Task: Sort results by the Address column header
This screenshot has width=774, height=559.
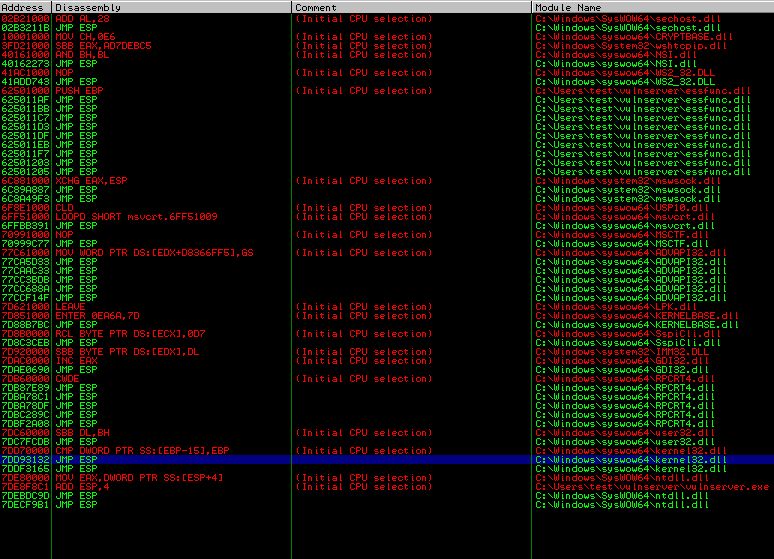Action: [x=25, y=7]
